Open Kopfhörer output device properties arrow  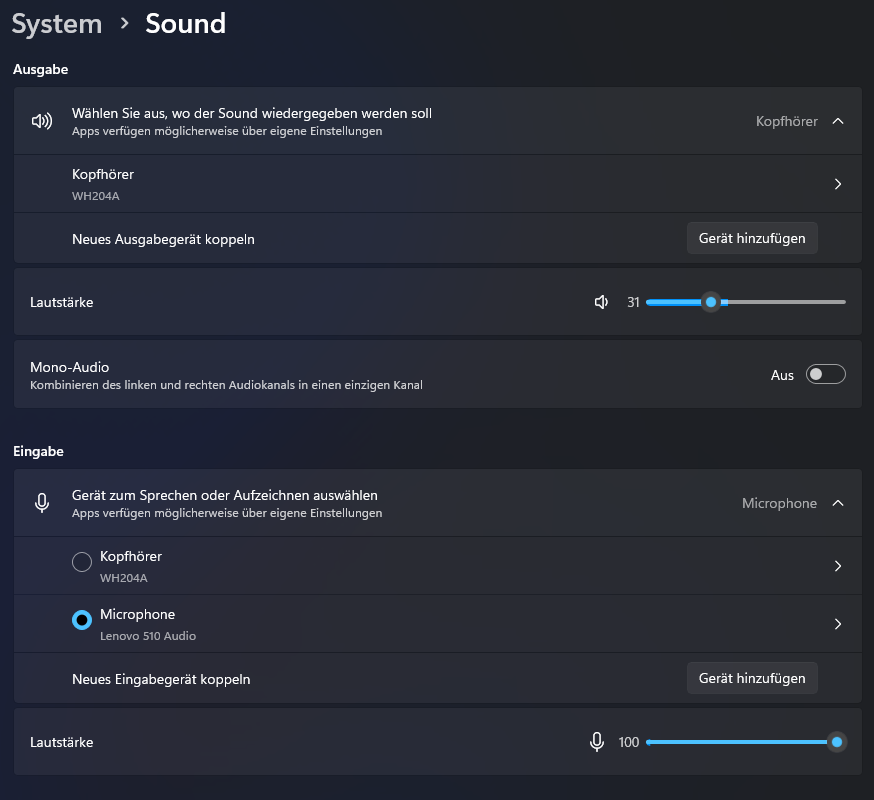838,184
